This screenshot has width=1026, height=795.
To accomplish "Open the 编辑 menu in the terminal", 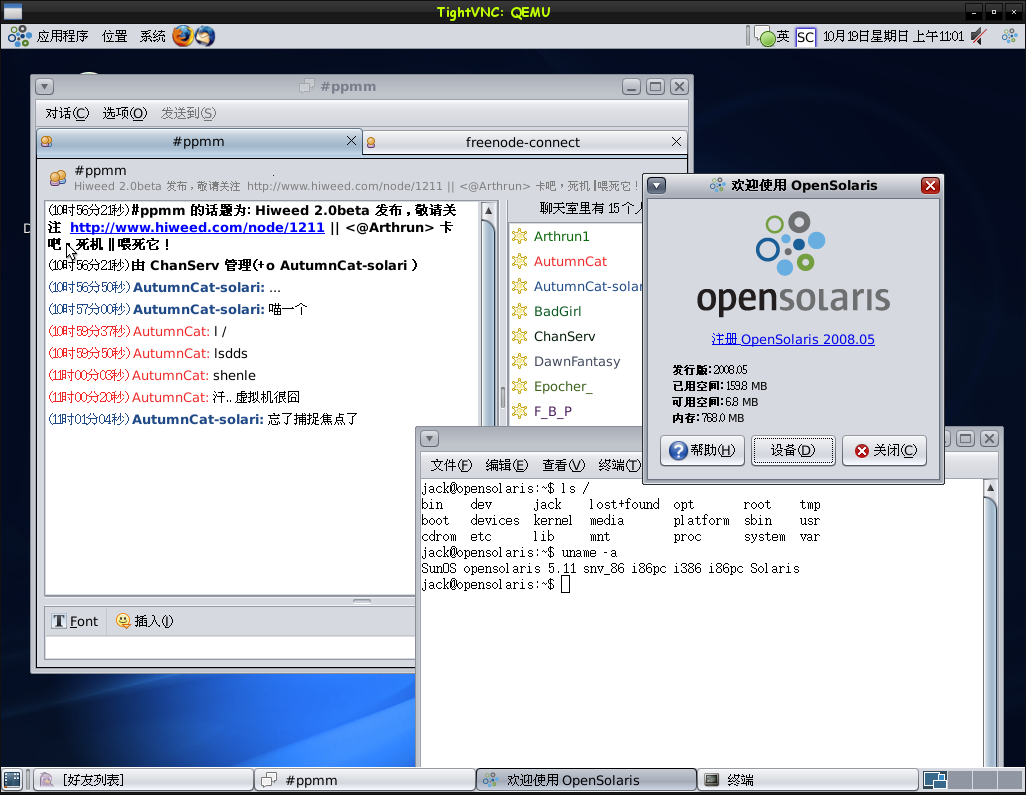I will [506, 465].
